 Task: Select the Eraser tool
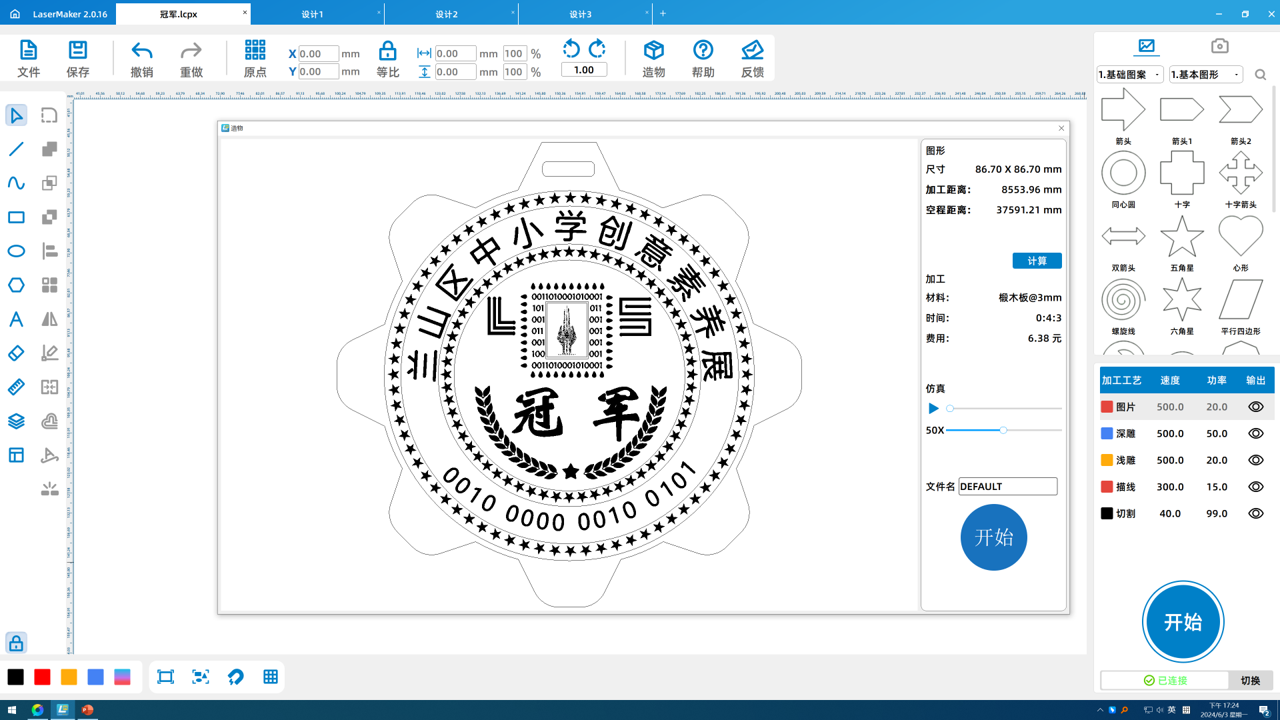click(16, 353)
